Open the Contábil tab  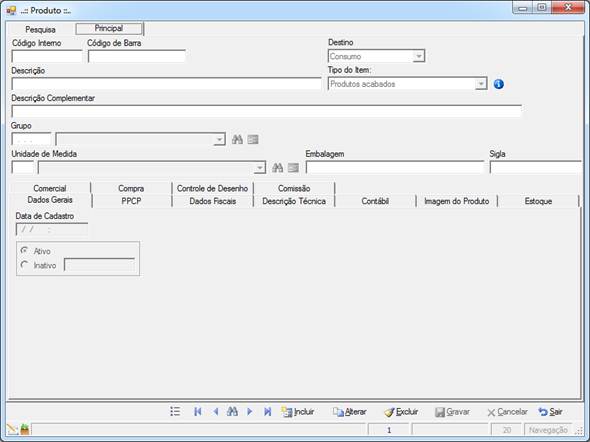pyautogui.click(x=375, y=201)
